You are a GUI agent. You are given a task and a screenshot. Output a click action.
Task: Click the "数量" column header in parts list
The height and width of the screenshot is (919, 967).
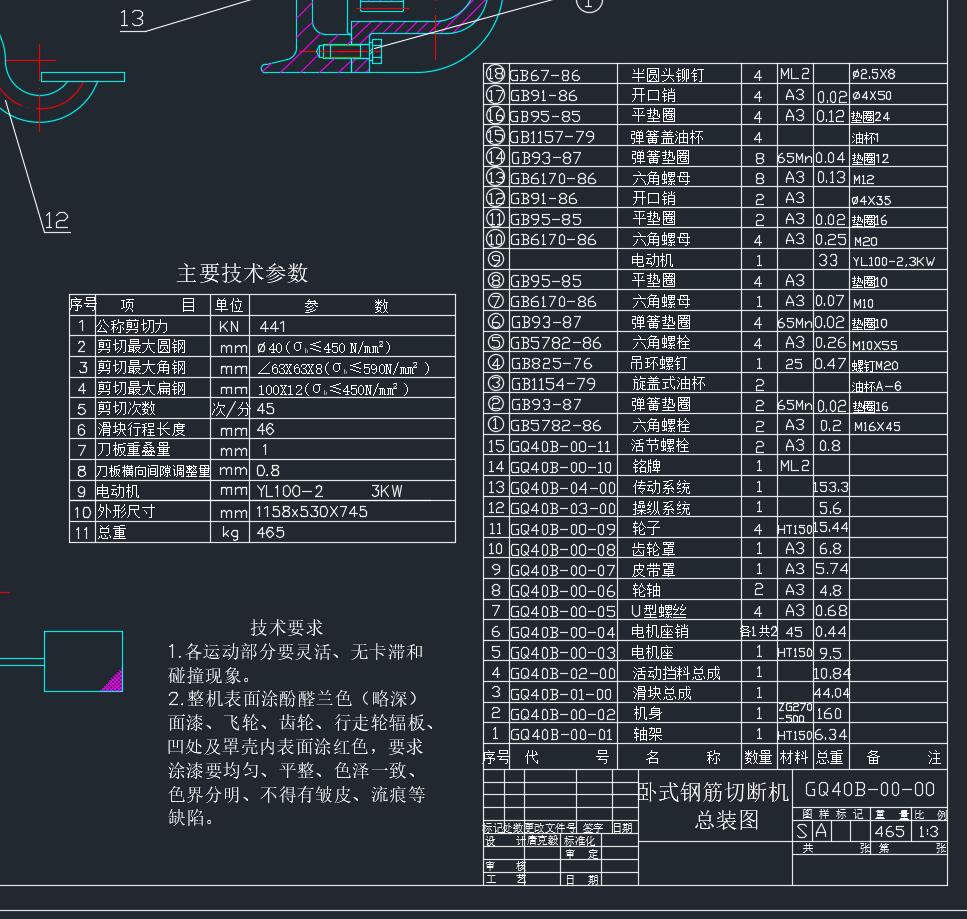(758, 758)
